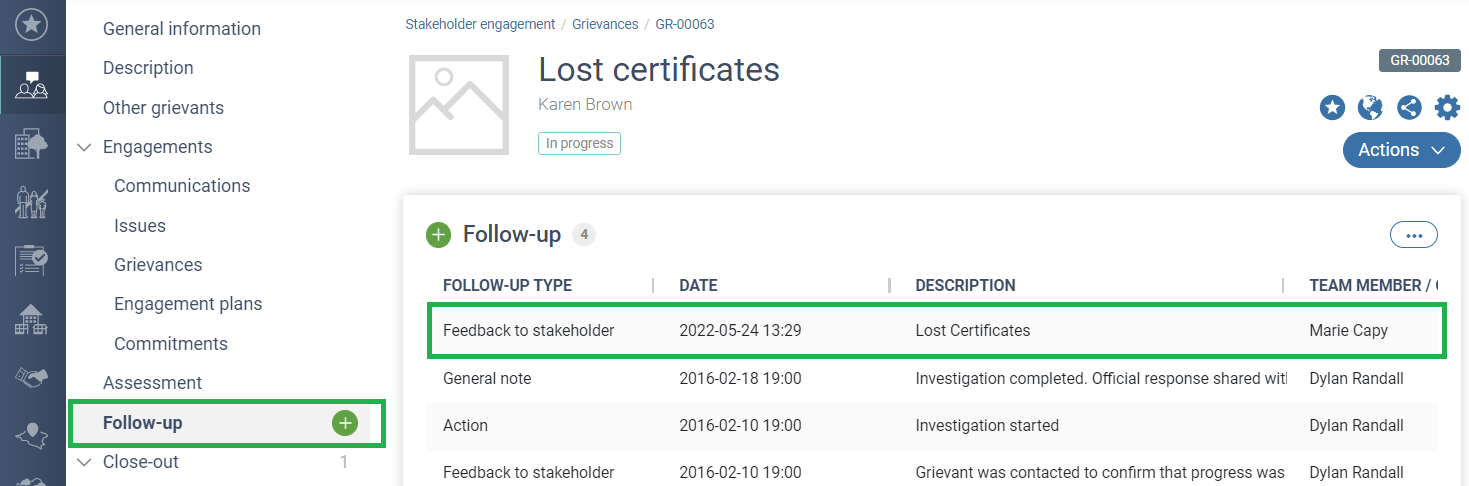Open the favorites star icon in the left rail
This screenshot has width=1469, height=486.
tap(32, 25)
